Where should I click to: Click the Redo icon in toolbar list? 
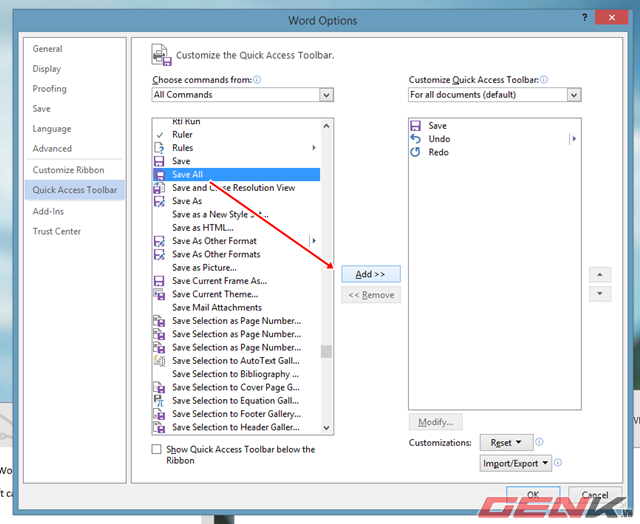(x=416, y=152)
